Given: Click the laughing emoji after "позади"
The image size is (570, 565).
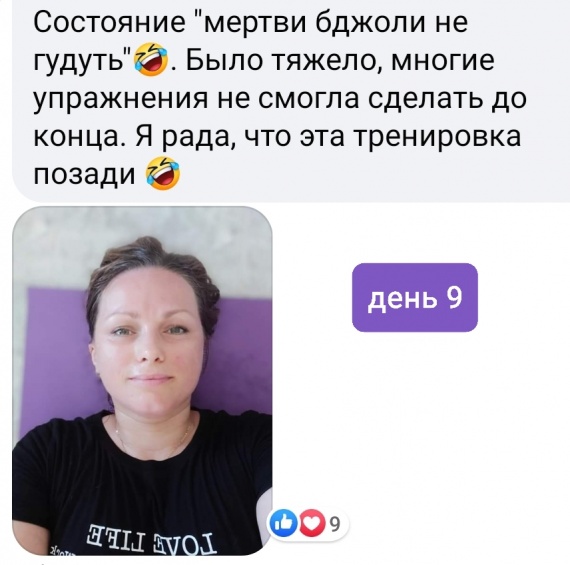Looking at the screenshot, I should click(162, 173).
